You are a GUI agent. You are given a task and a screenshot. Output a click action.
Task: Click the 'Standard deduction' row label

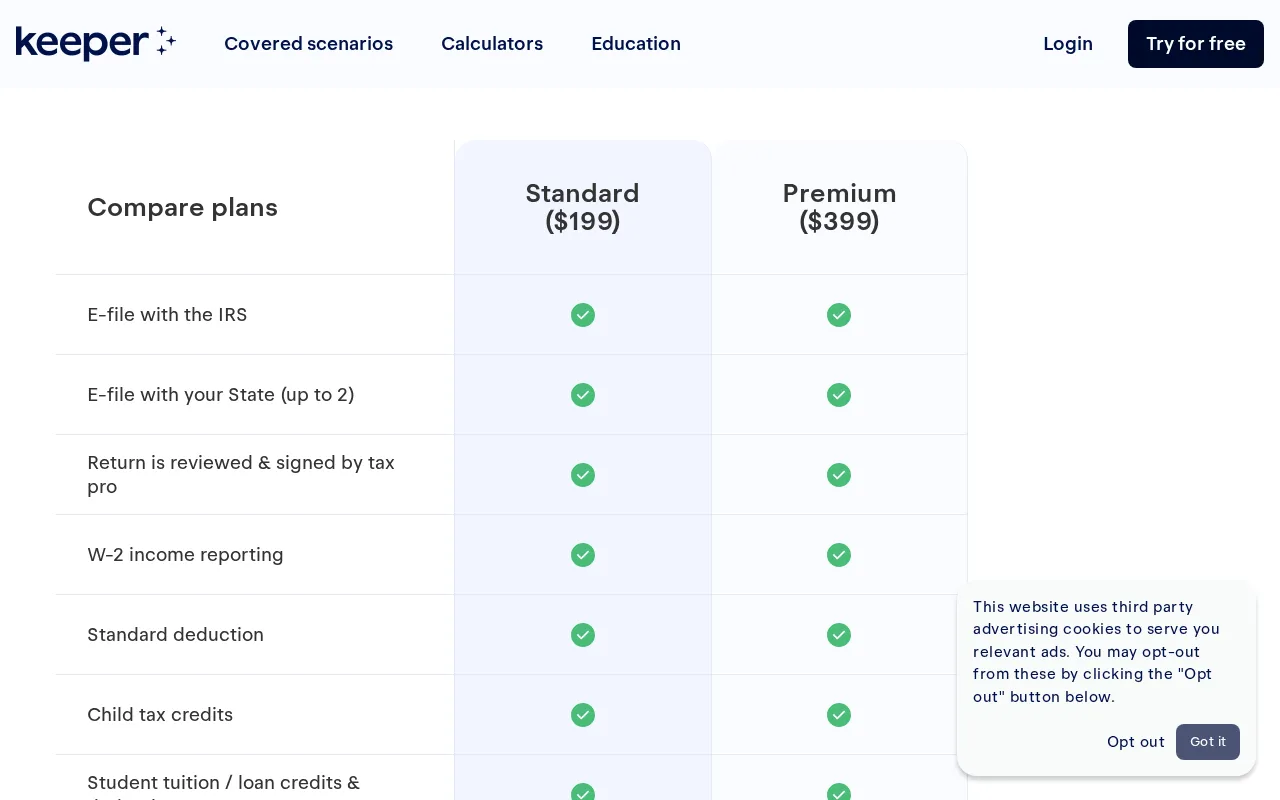pyautogui.click(x=175, y=635)
